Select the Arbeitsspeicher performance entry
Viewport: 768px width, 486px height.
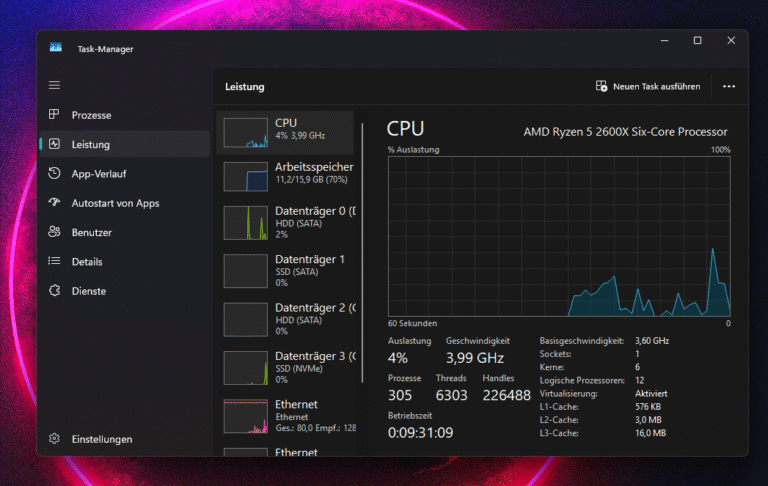click(x=287, y=177)
